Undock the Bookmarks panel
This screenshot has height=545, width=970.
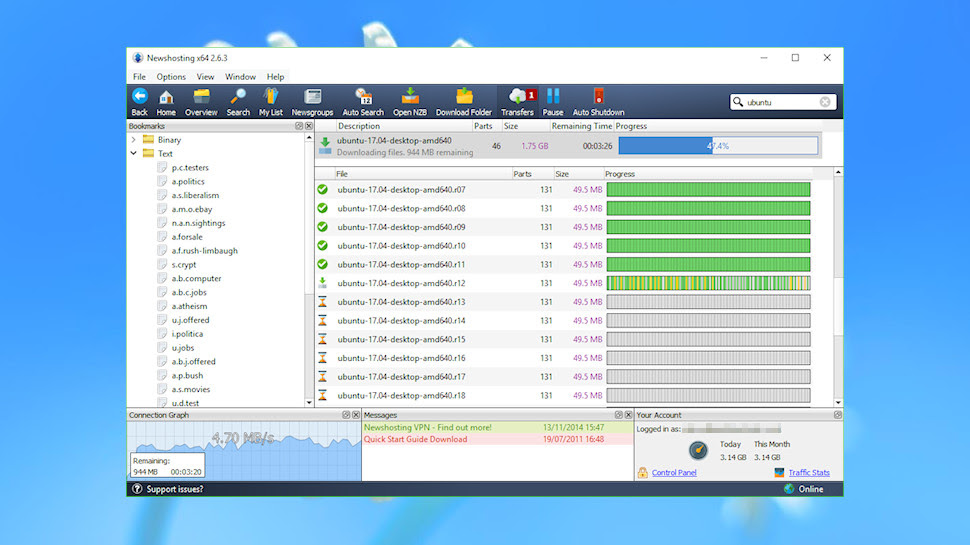(x=299, y=126)
